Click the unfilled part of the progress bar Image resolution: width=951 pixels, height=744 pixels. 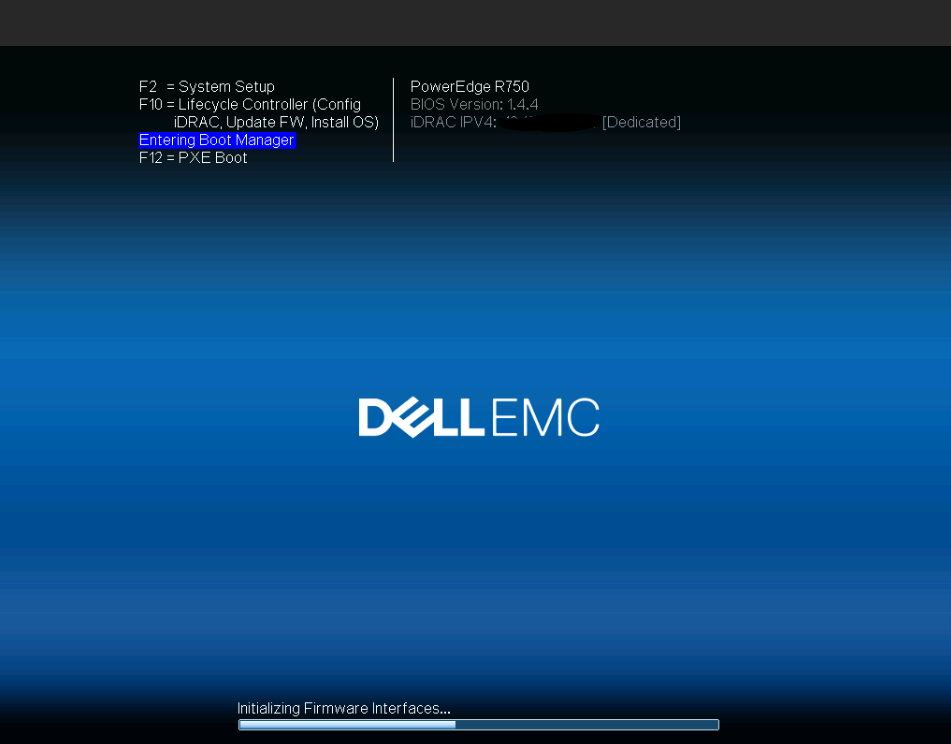pyautogui.click(x=587, y=725)
